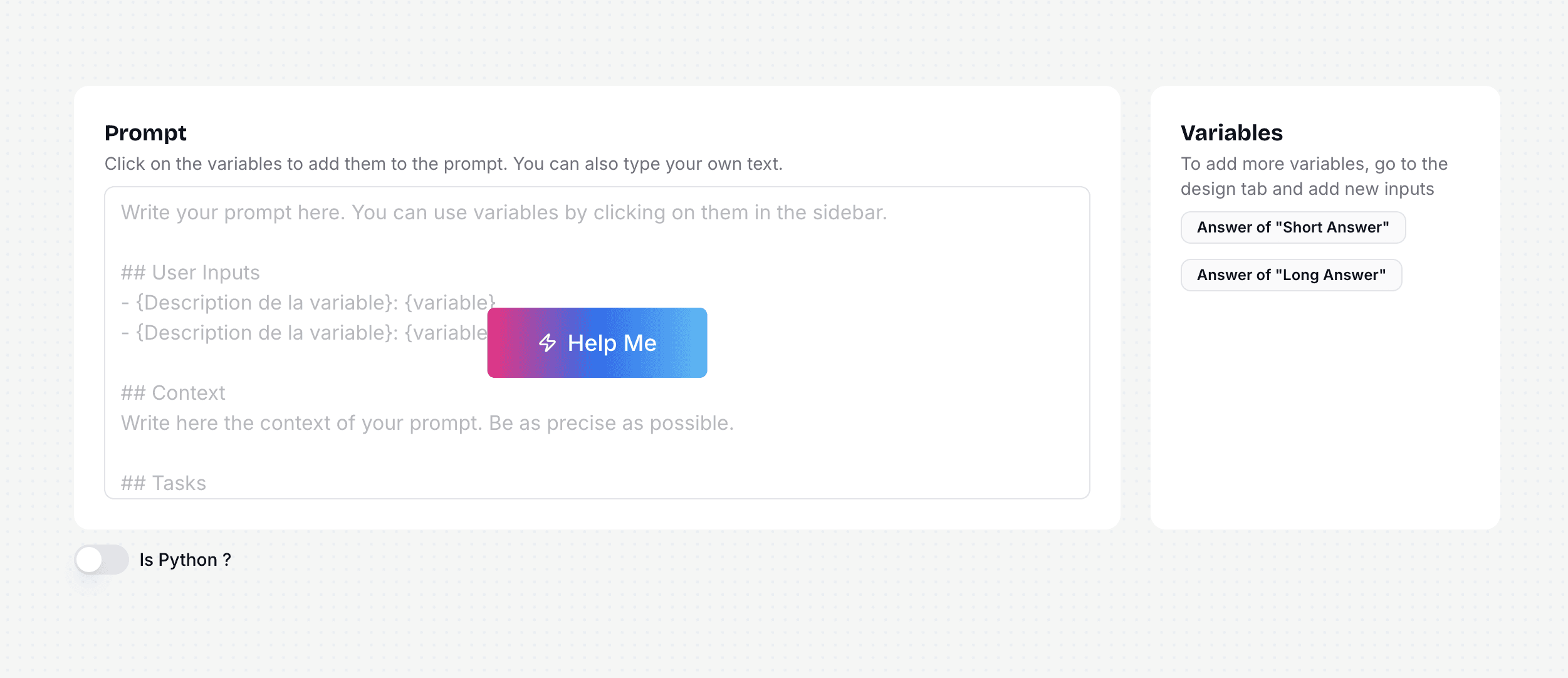
Task: Click the Prompt heading
Action: pyautogui.click(x=145, y=133)
